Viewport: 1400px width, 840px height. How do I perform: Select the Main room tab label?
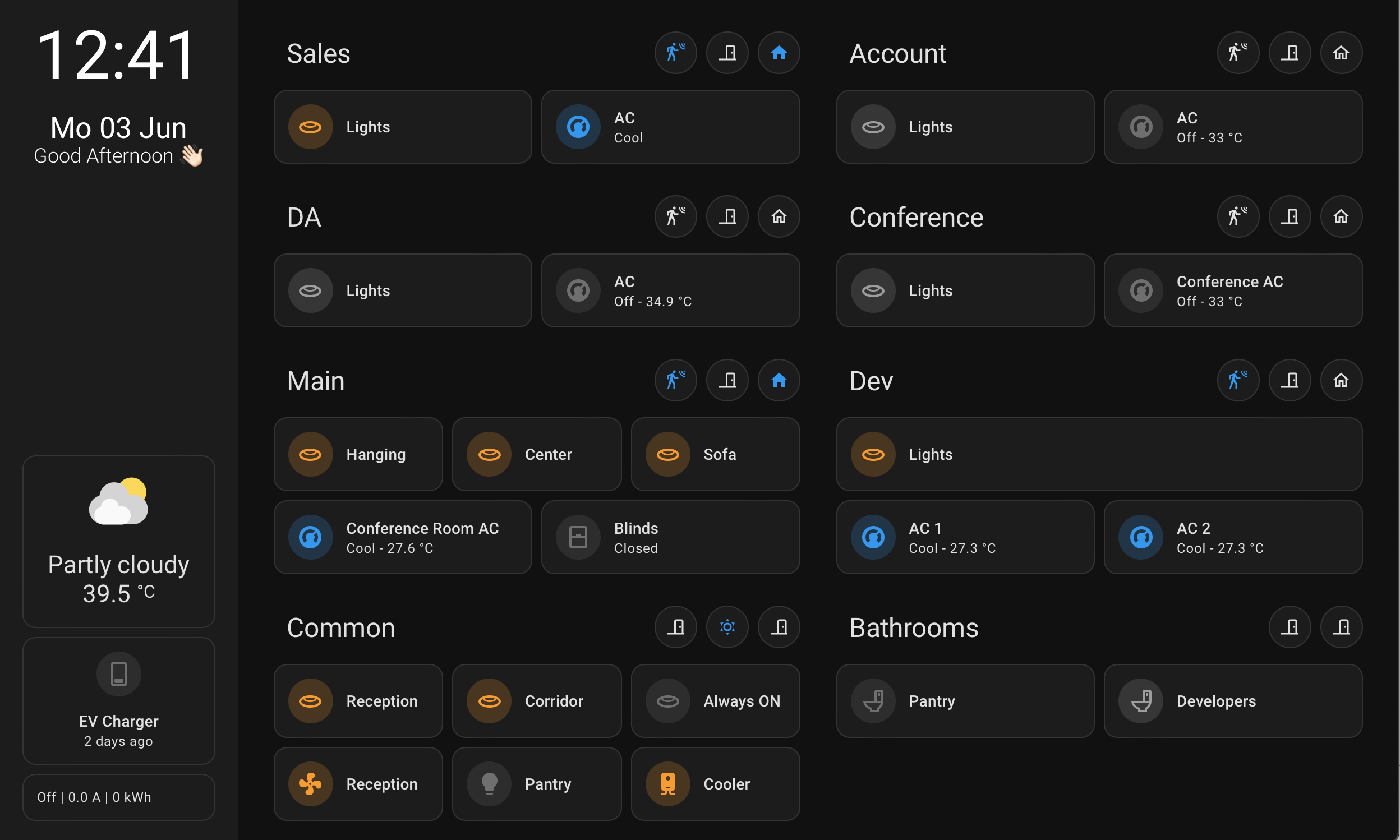click(315, 381)
